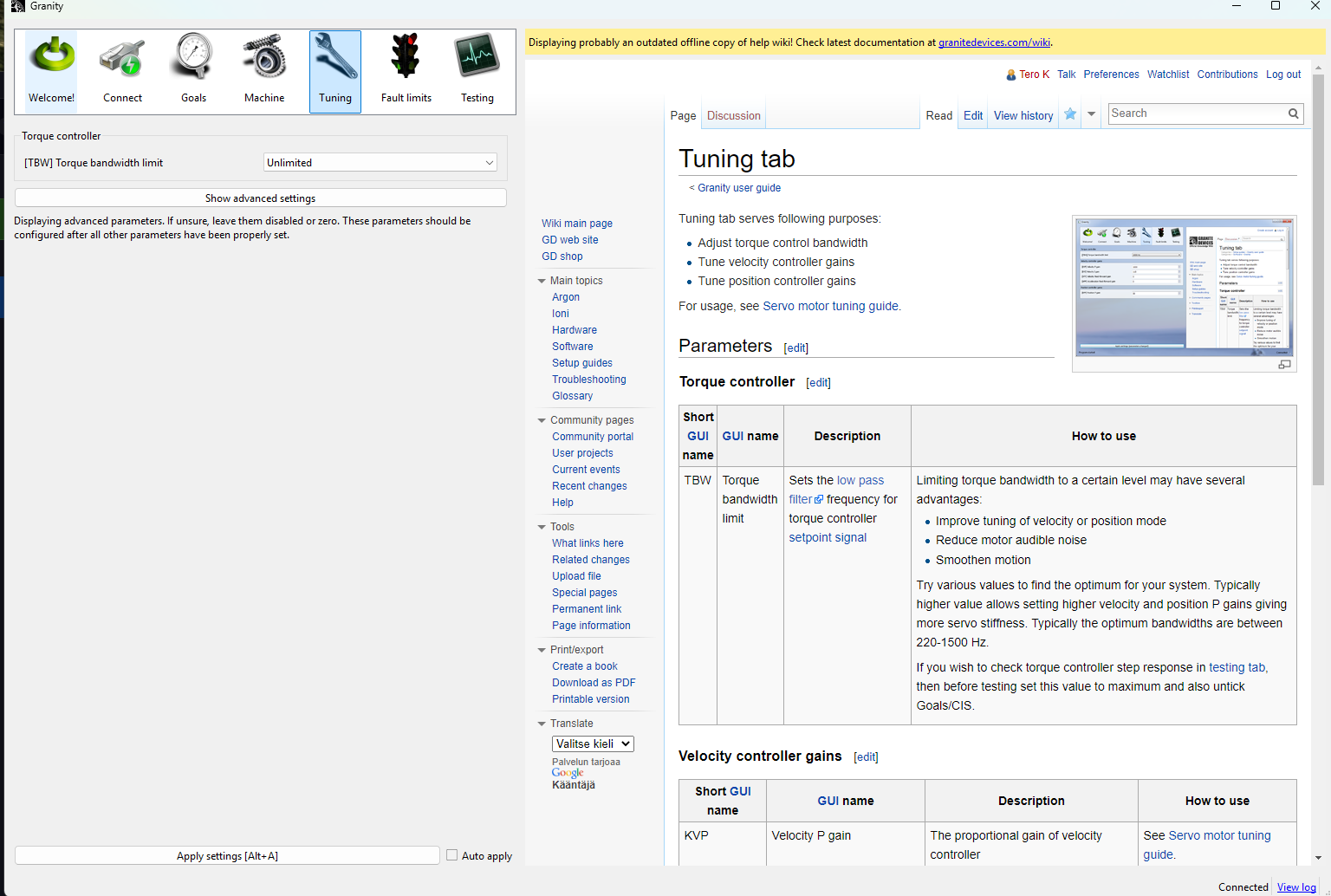1331x896 pixels.
Task: Collapse the Community pages section
Action: (x=542, y=420)
